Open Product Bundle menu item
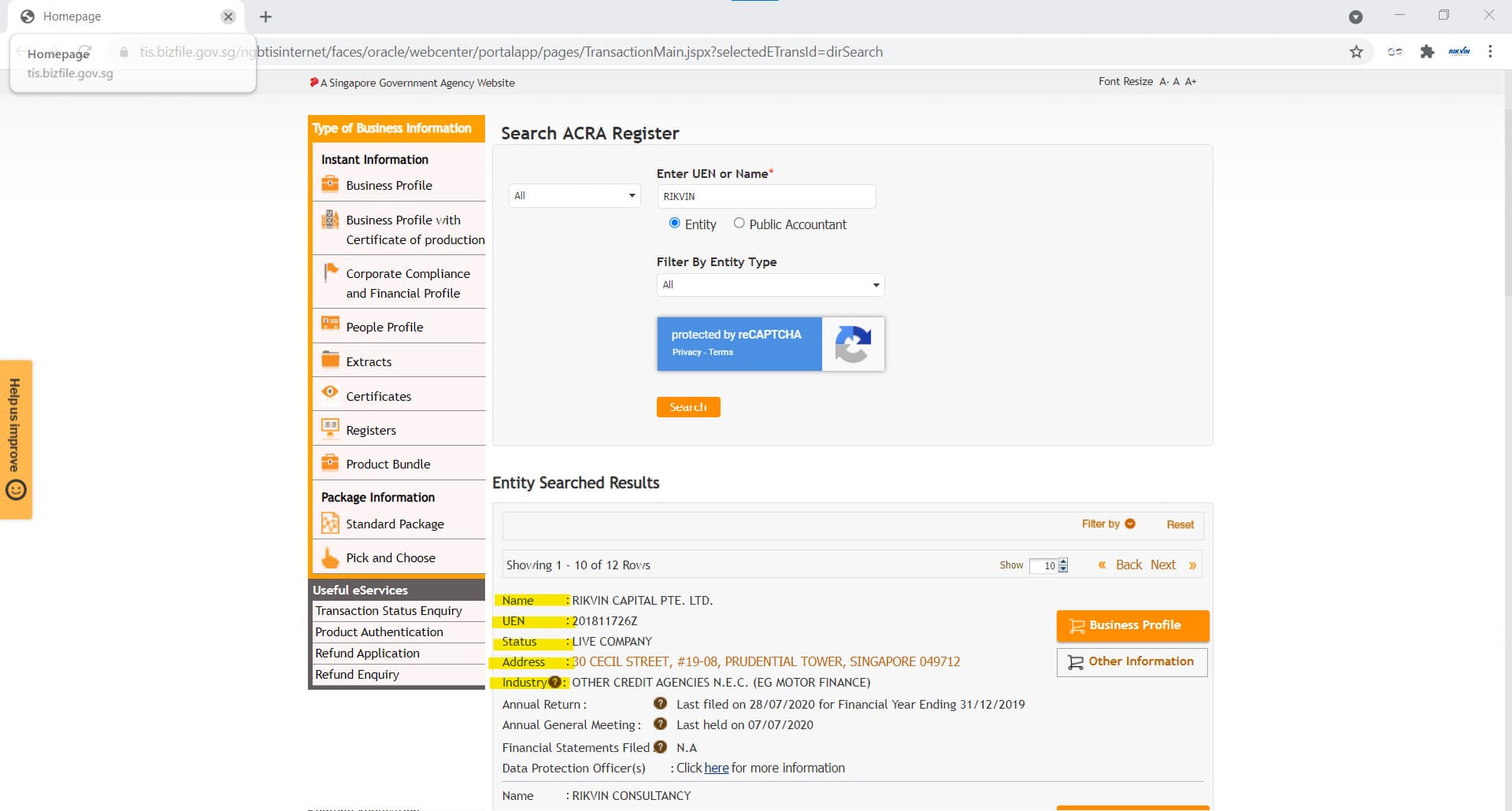This screenshot has height=811, width=1512. tap(388, 464)
